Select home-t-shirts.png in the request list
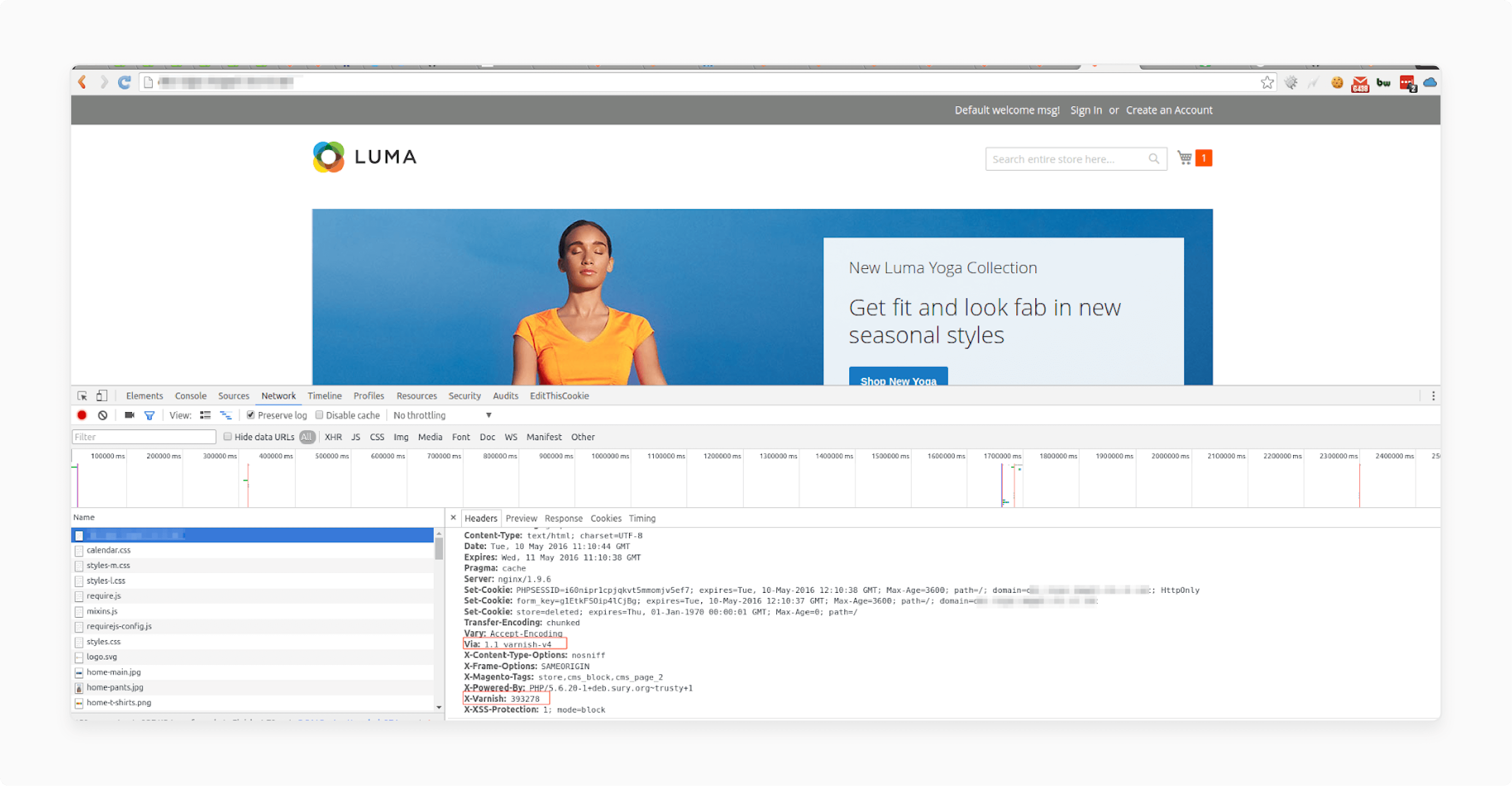Image resolution: width=1512 pixels, height=786 pixels. pos(252,703)
